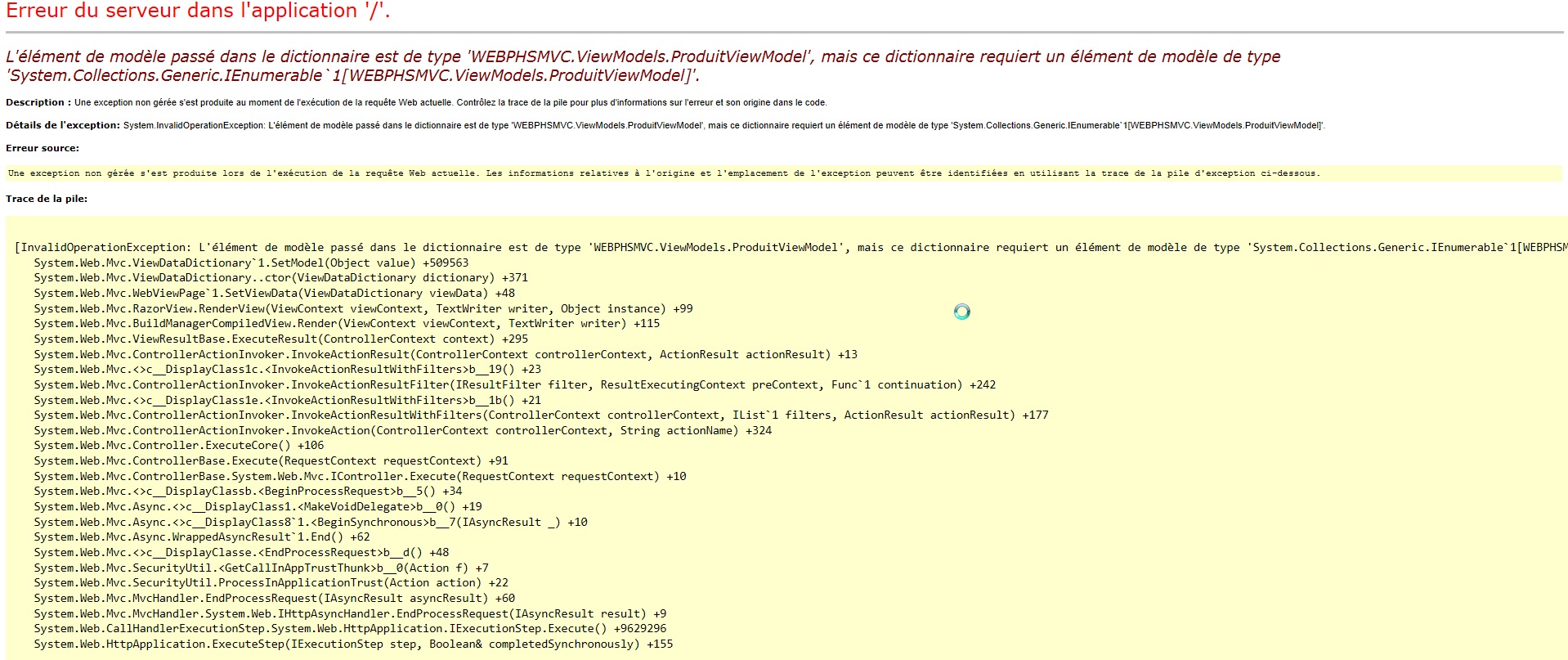Viewport: 1568px width, 660px height.
Task: Click the 'InvokeActionResultFilter' +242 stack line
Action: coord(514,384)
